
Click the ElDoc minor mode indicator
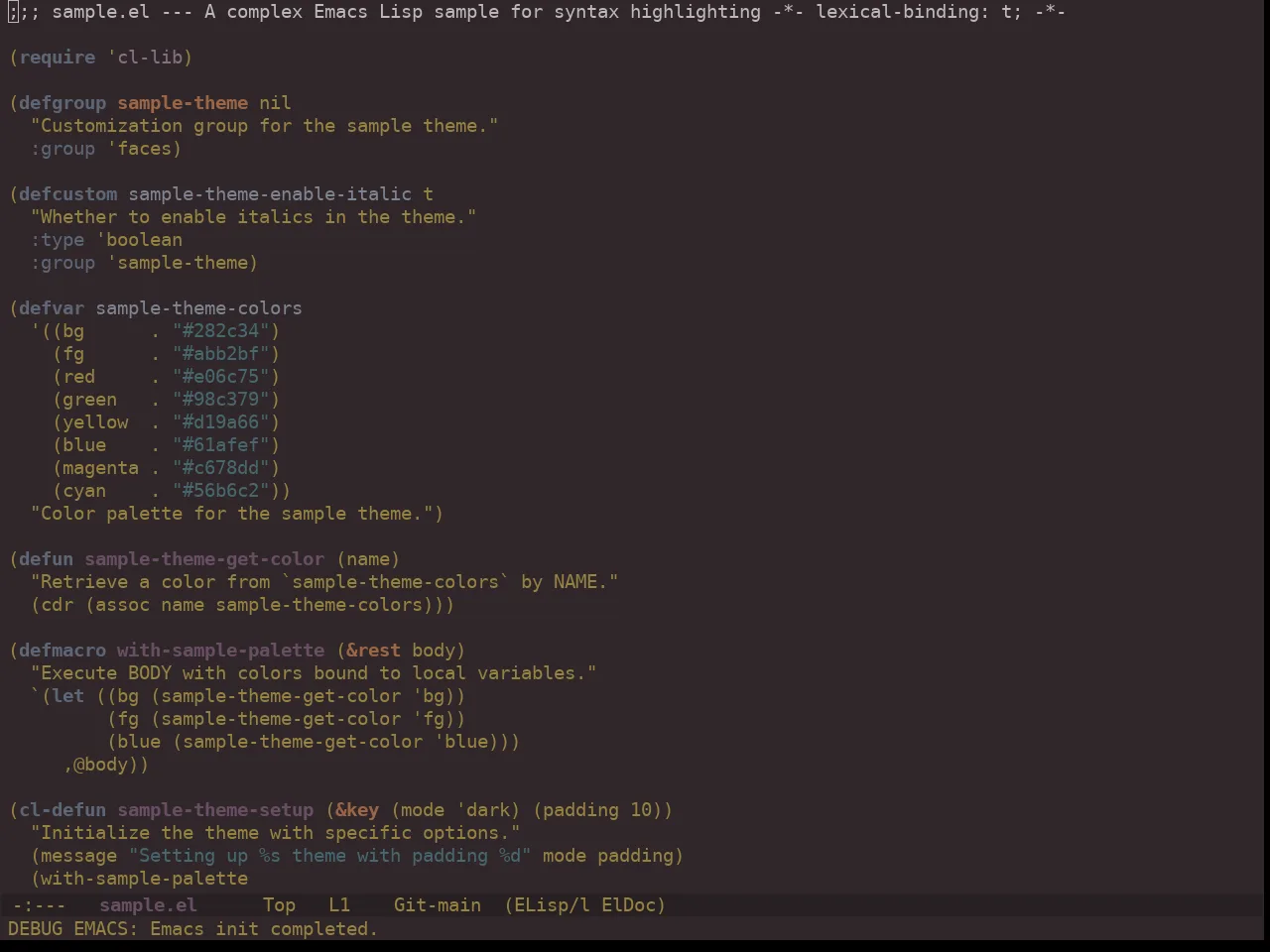pyautogui.click(x=628, y=905)
